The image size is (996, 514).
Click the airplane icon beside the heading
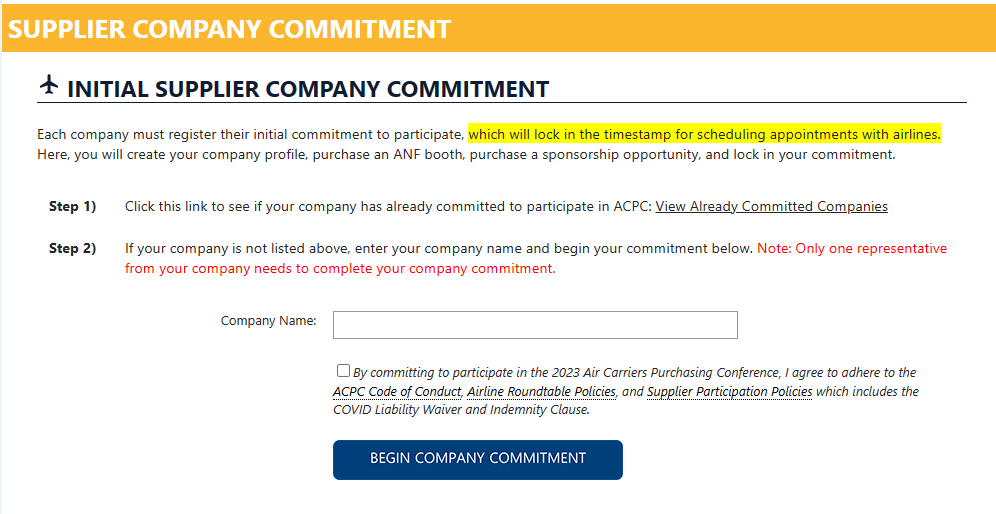click(49, 85)
